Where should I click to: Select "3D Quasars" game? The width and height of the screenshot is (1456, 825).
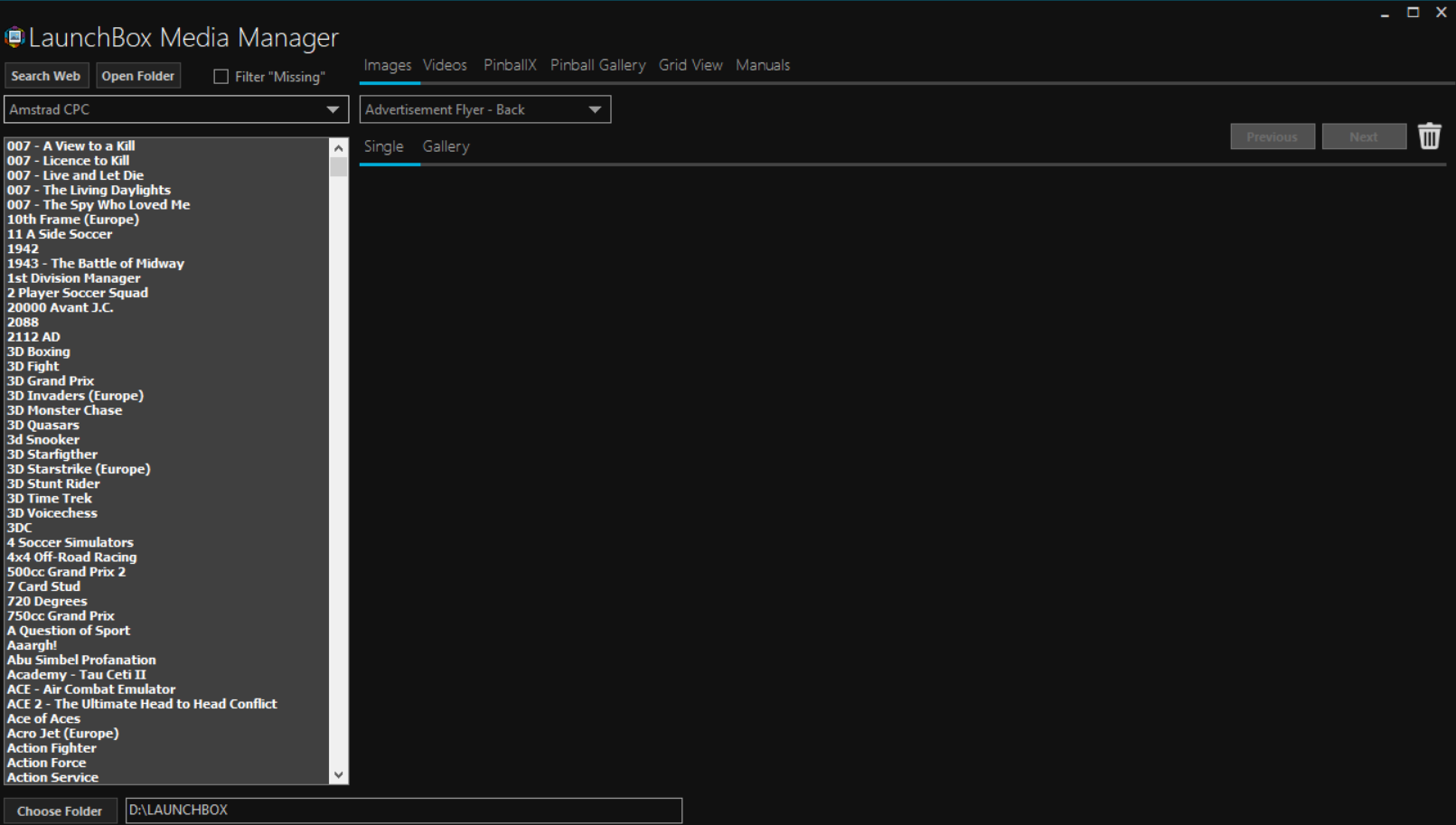[x=43, y=425]
